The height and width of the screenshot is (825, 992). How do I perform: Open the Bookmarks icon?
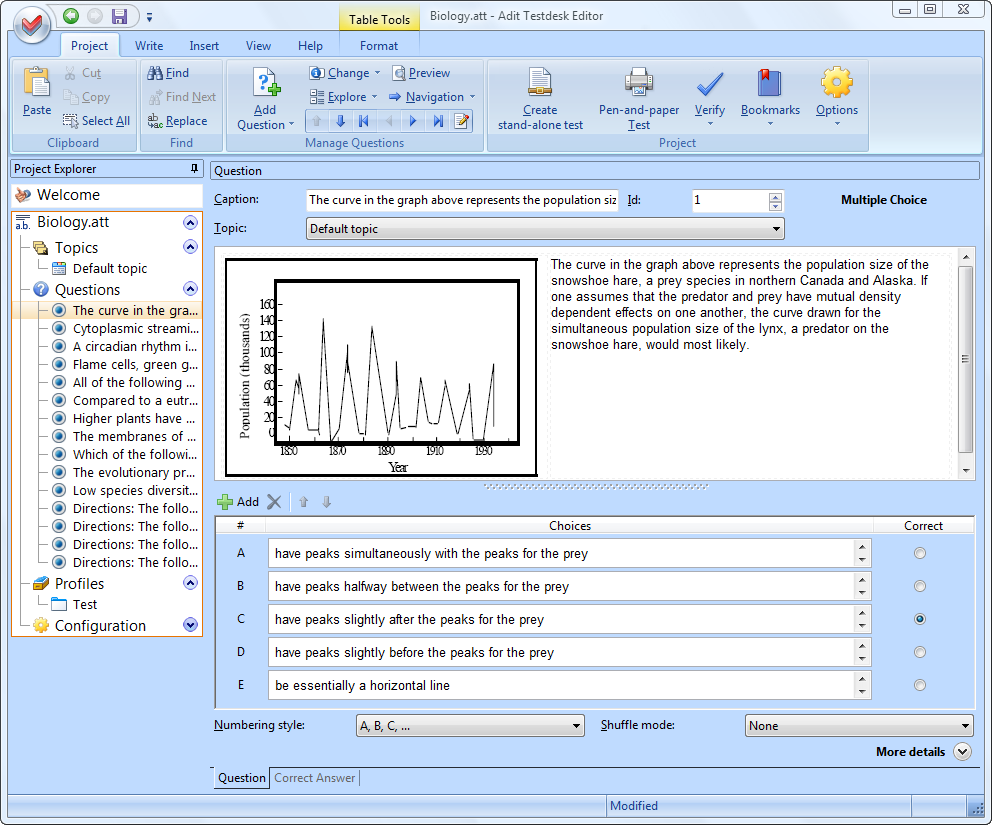point(769,82)
